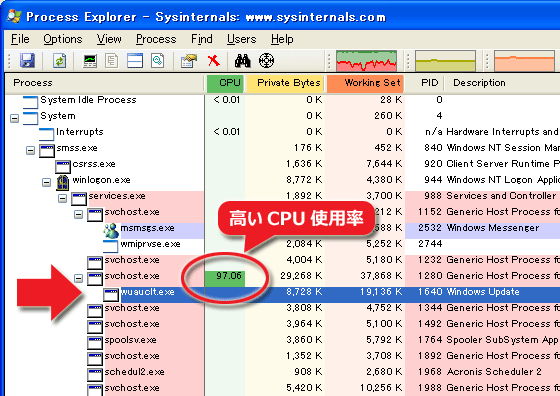
Task: Collapse svchost.exe PID 1280 tree node
Action: coord(79,278)
